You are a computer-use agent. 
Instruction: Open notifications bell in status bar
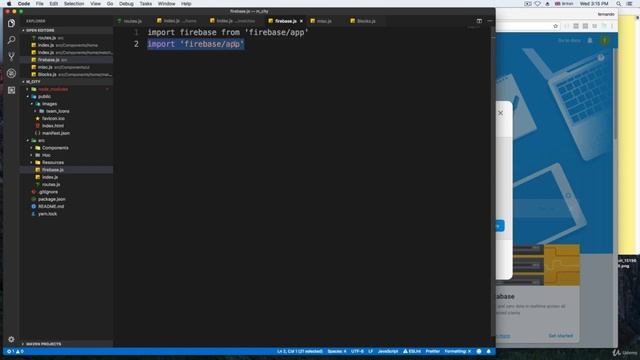pyautogui.click(x=488, y=351)
